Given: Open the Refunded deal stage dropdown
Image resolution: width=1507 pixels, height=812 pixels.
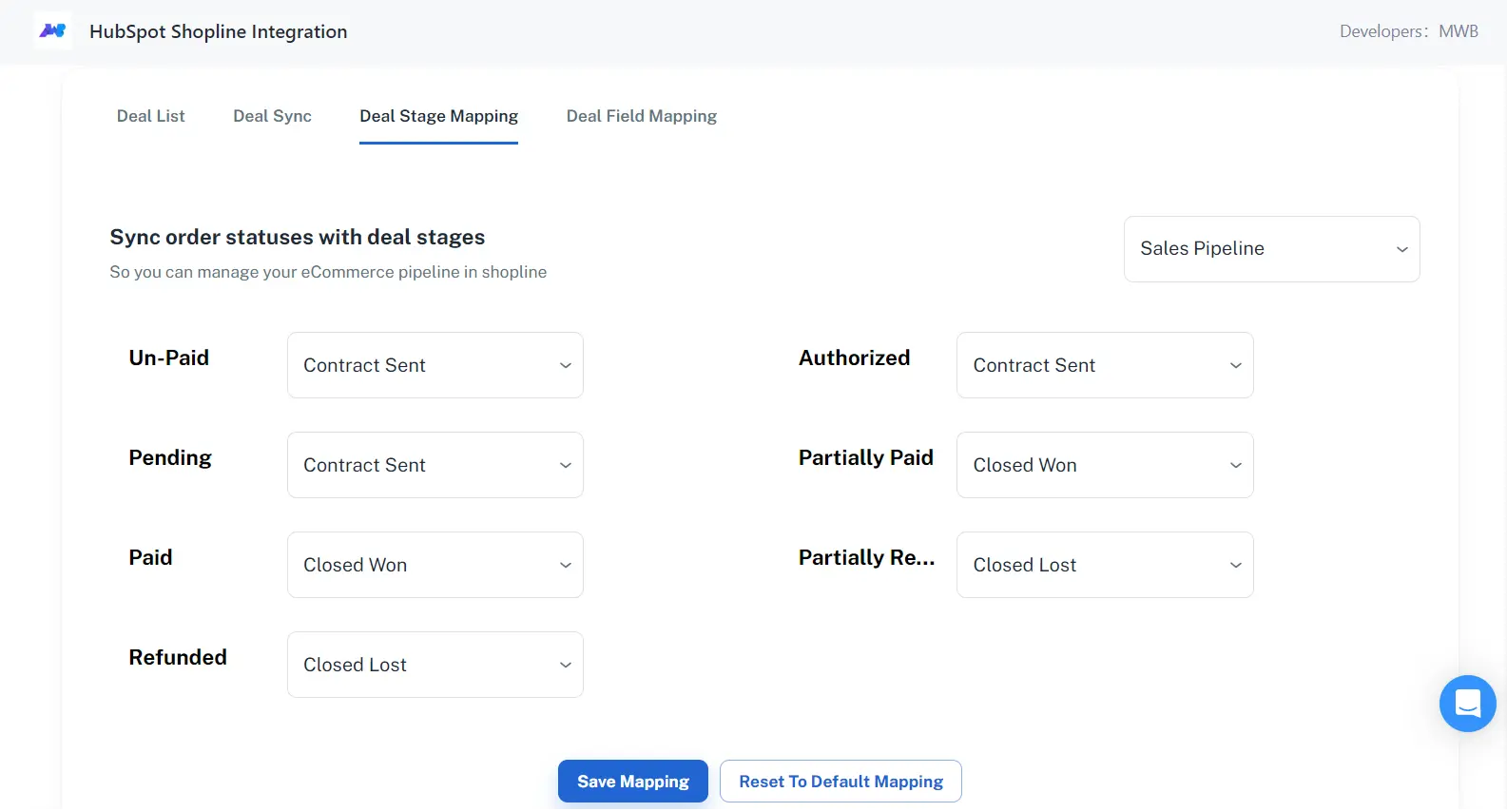Looking at the screenshot, I should point(435,665).
